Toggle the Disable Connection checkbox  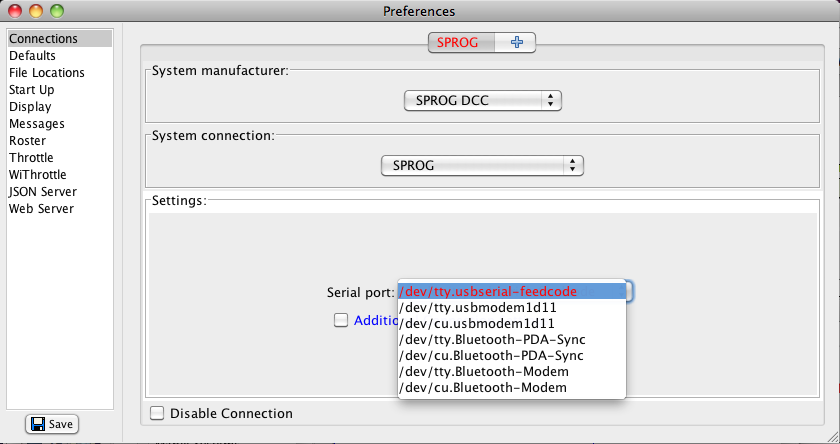point(157,413)
